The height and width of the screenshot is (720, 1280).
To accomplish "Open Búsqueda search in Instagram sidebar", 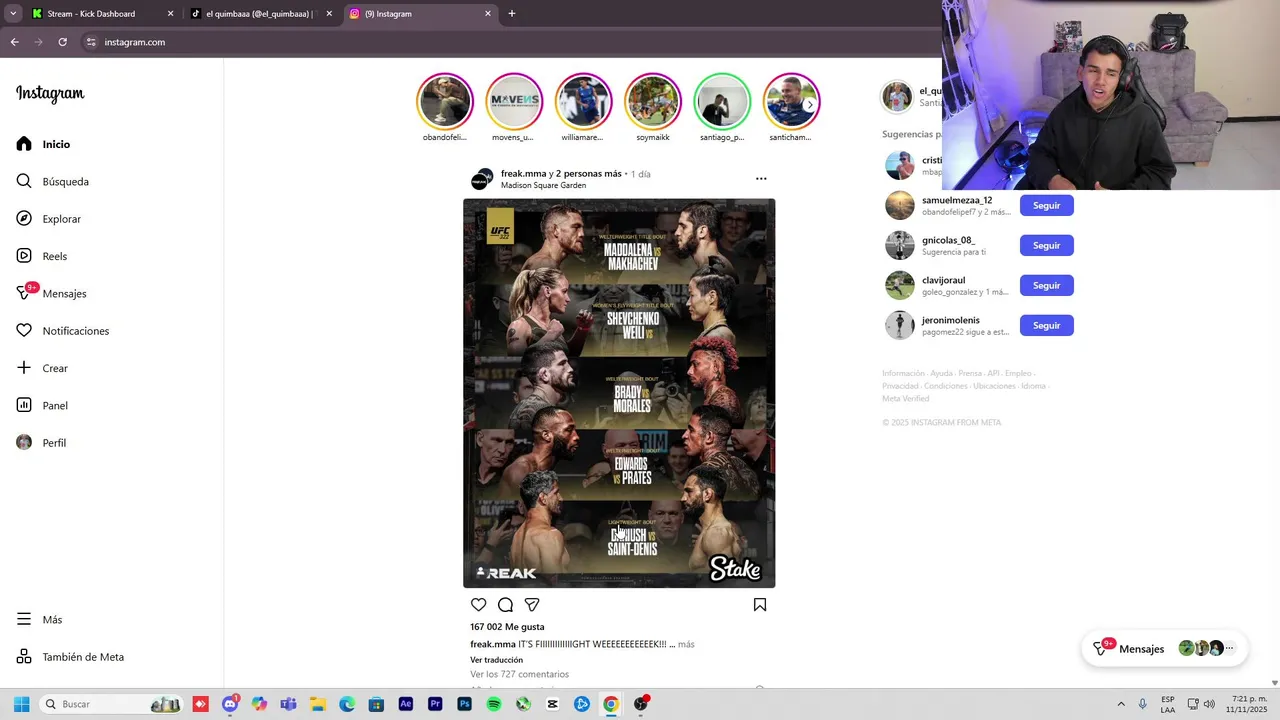I will click(x=52, y=182).
